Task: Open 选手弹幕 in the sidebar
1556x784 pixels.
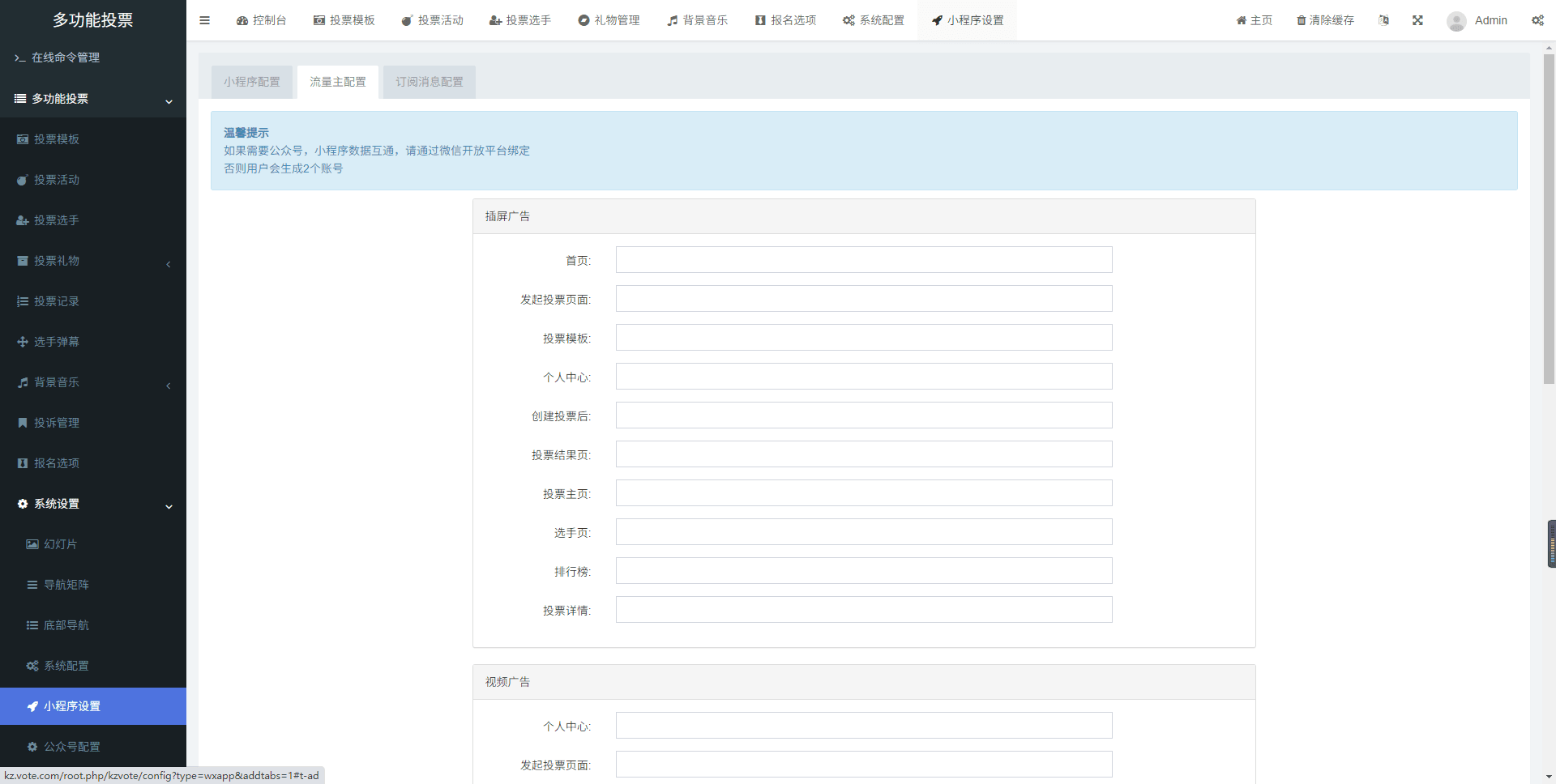Action: [57, 342]
